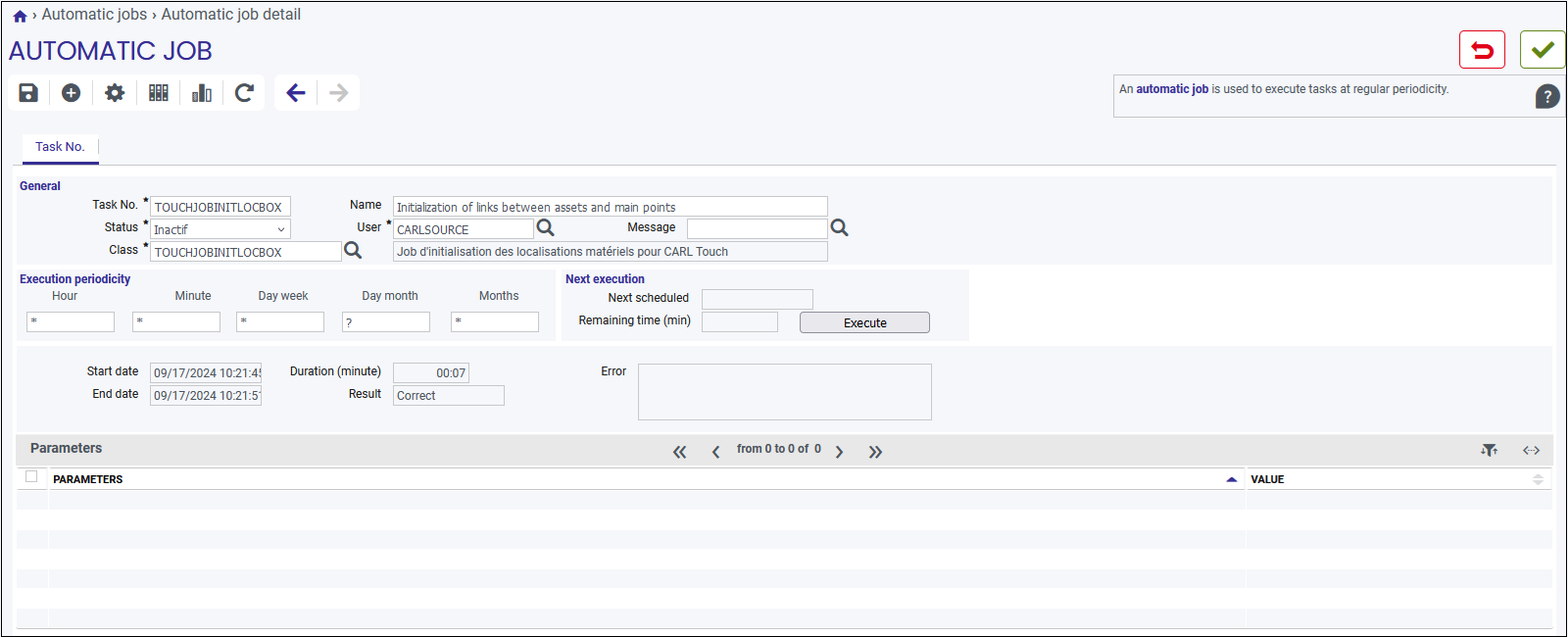The width and height of the screenshot is (1568, 637).
Task: Click the red undo/cancel button
Action: point(1482,50)
